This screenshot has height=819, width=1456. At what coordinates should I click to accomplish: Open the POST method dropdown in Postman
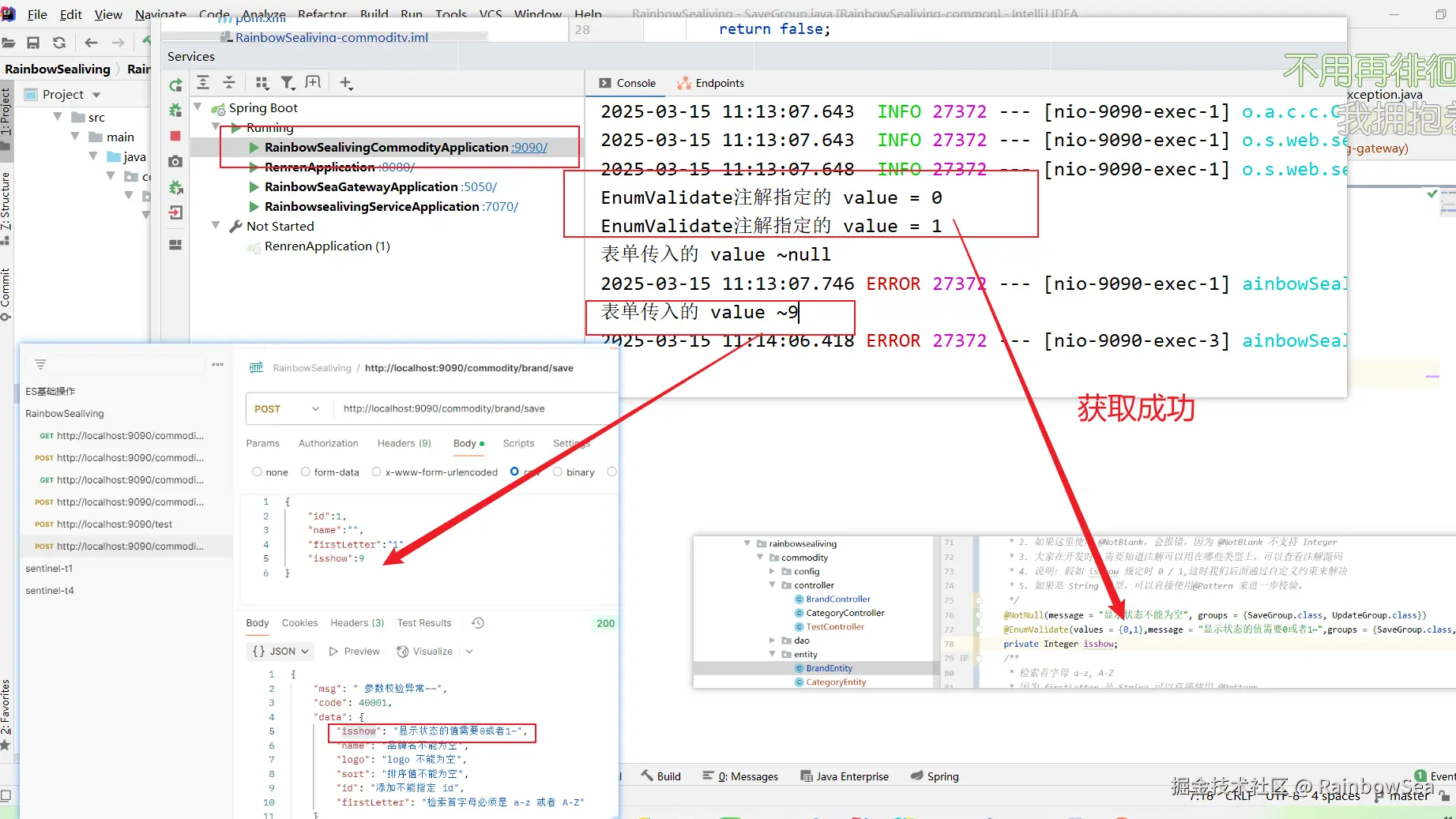pyautogui.click(x=288, y=409)
